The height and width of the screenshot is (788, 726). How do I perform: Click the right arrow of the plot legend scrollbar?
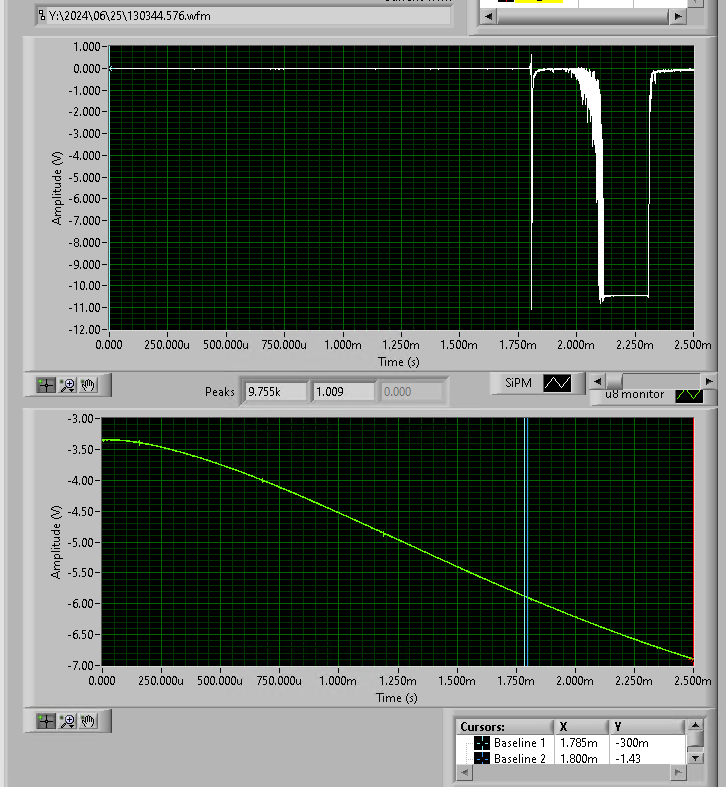[x=709, y=381]
